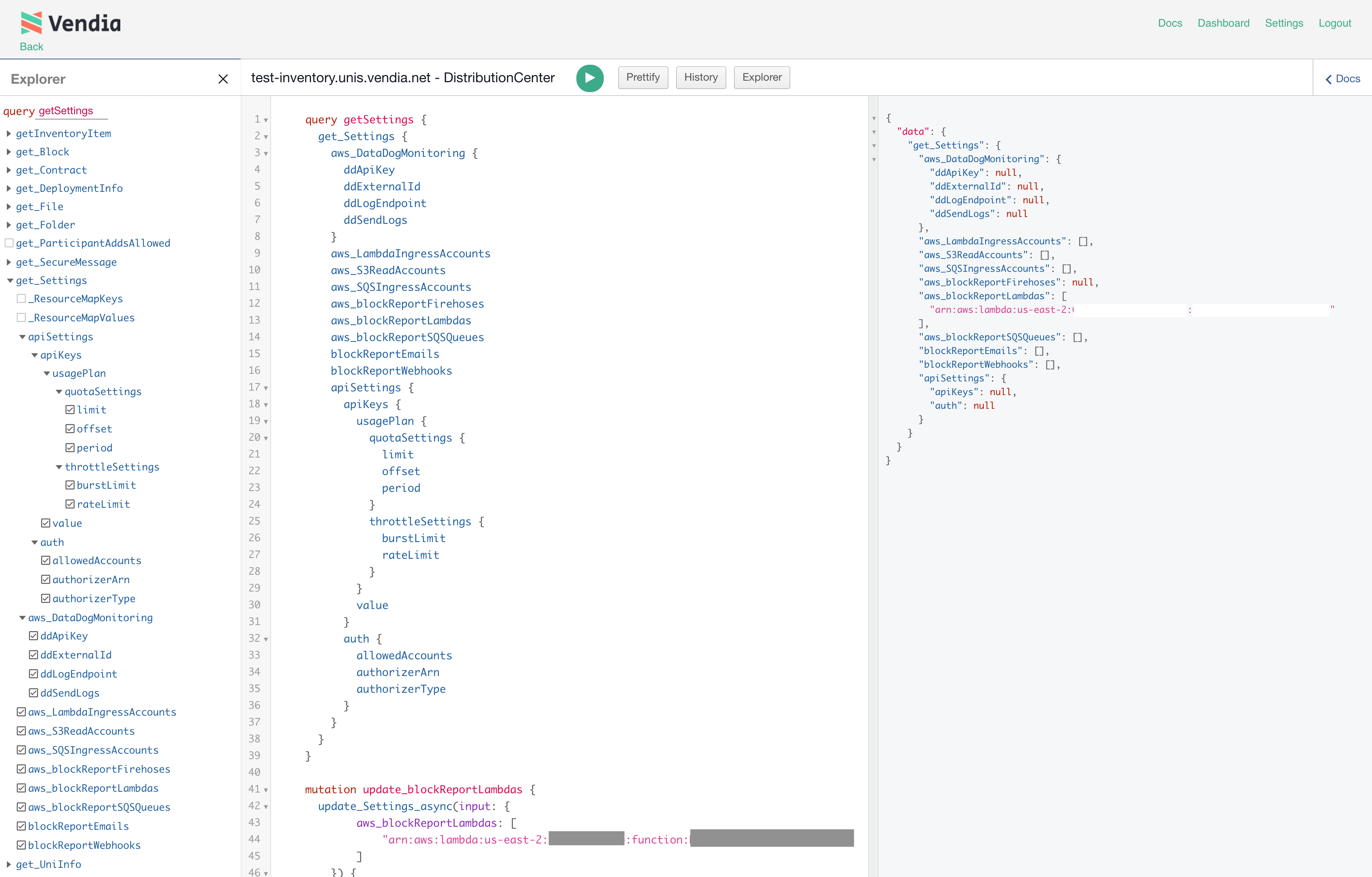The height and width of the screenshot is (877, 1372).
Task: Expand the get_SecureMessage node
Action: coord(9,262)
